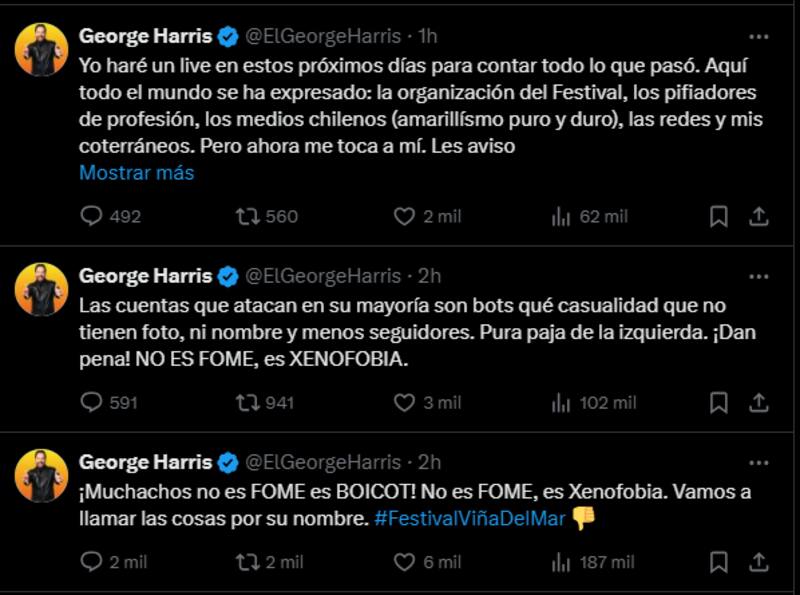Reply to the tweet announcing a live
This screenshot has height=595, width=800.
click(91, 216)
